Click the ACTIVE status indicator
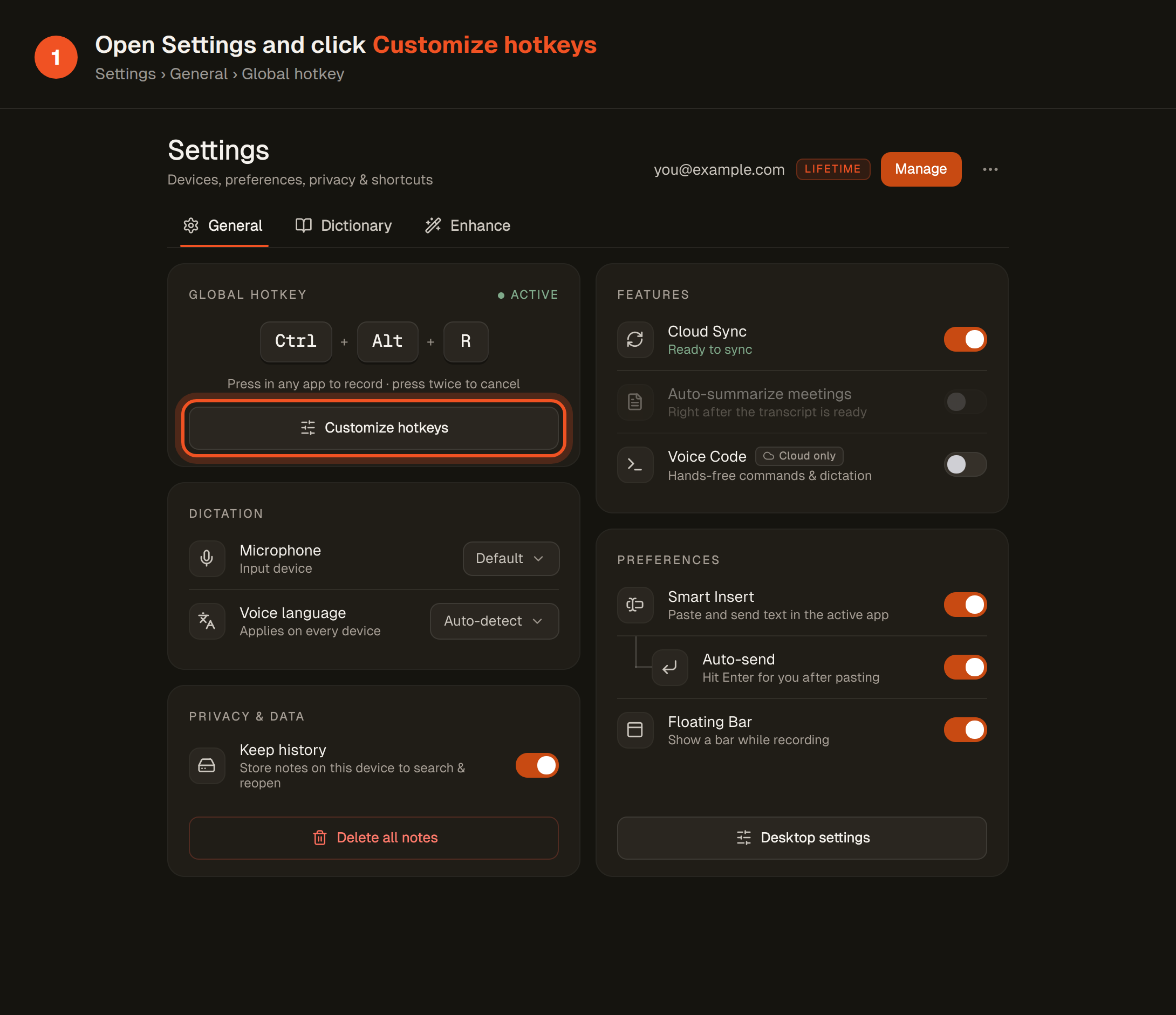The width and height of the screenshot is (1176, 1015). pos(528,295)
